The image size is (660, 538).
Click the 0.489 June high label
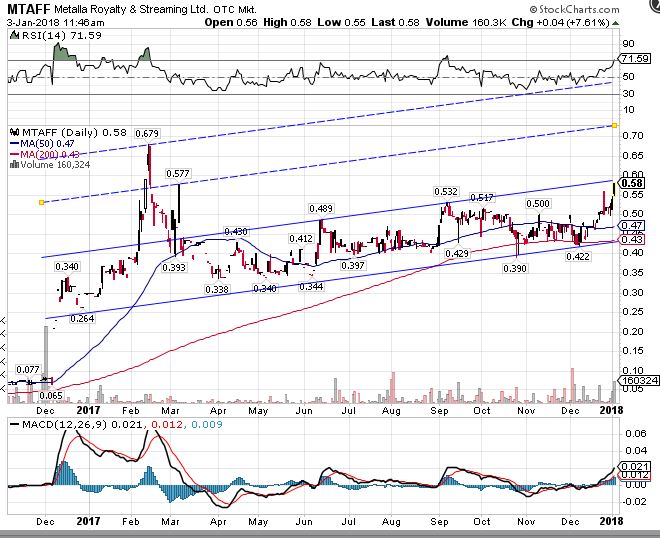(321, 208)
